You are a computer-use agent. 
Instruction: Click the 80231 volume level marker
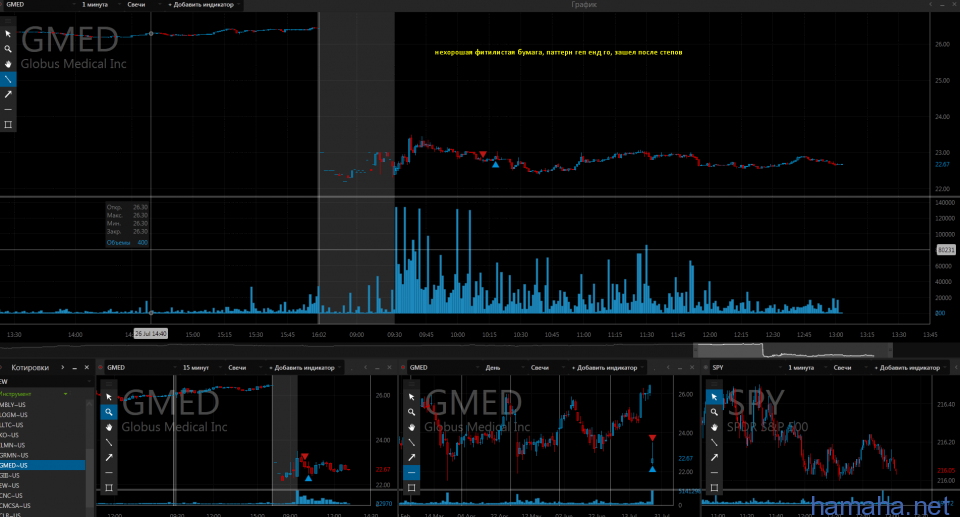946,249
